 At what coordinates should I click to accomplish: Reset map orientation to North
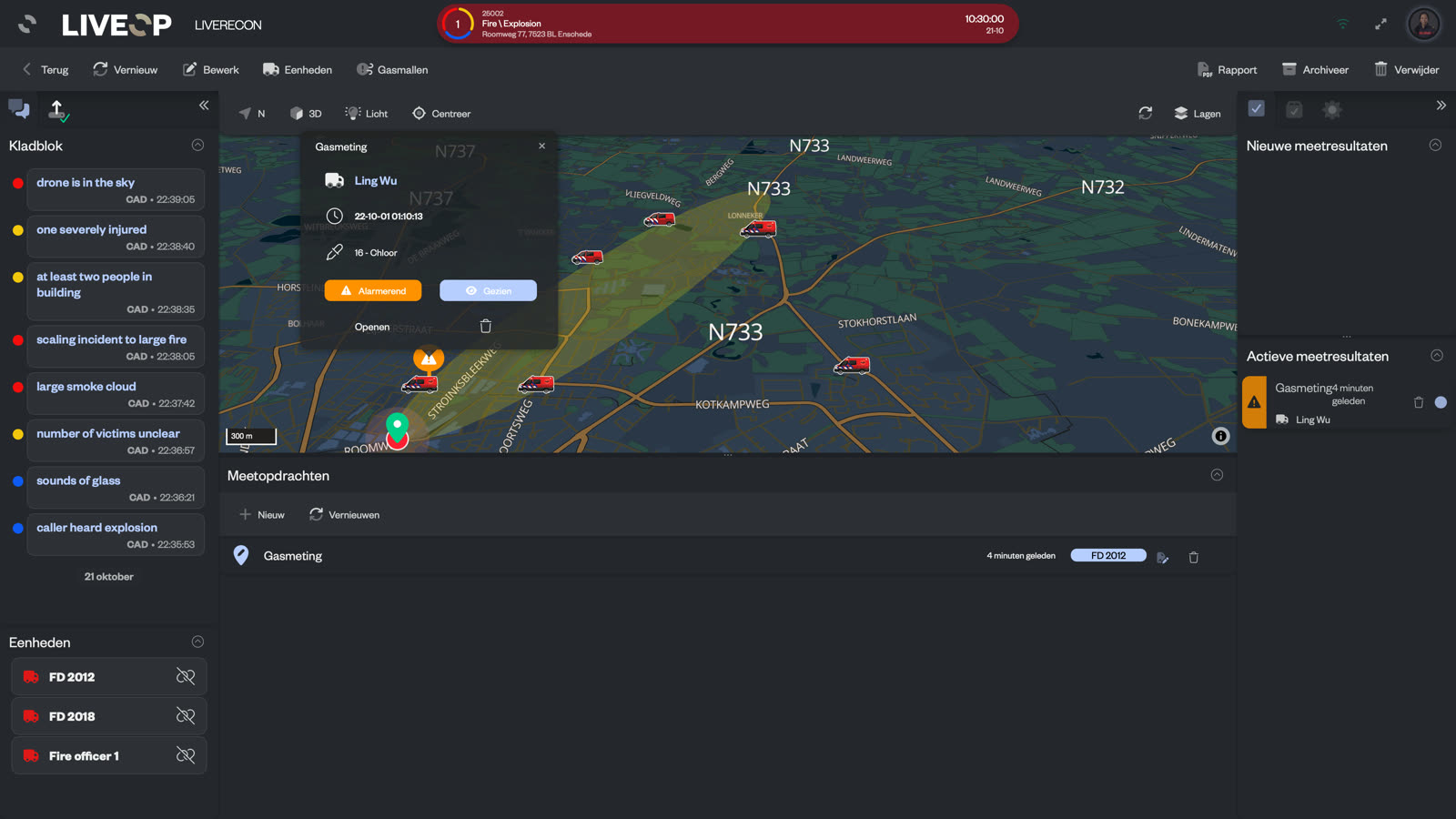[252, 114]
